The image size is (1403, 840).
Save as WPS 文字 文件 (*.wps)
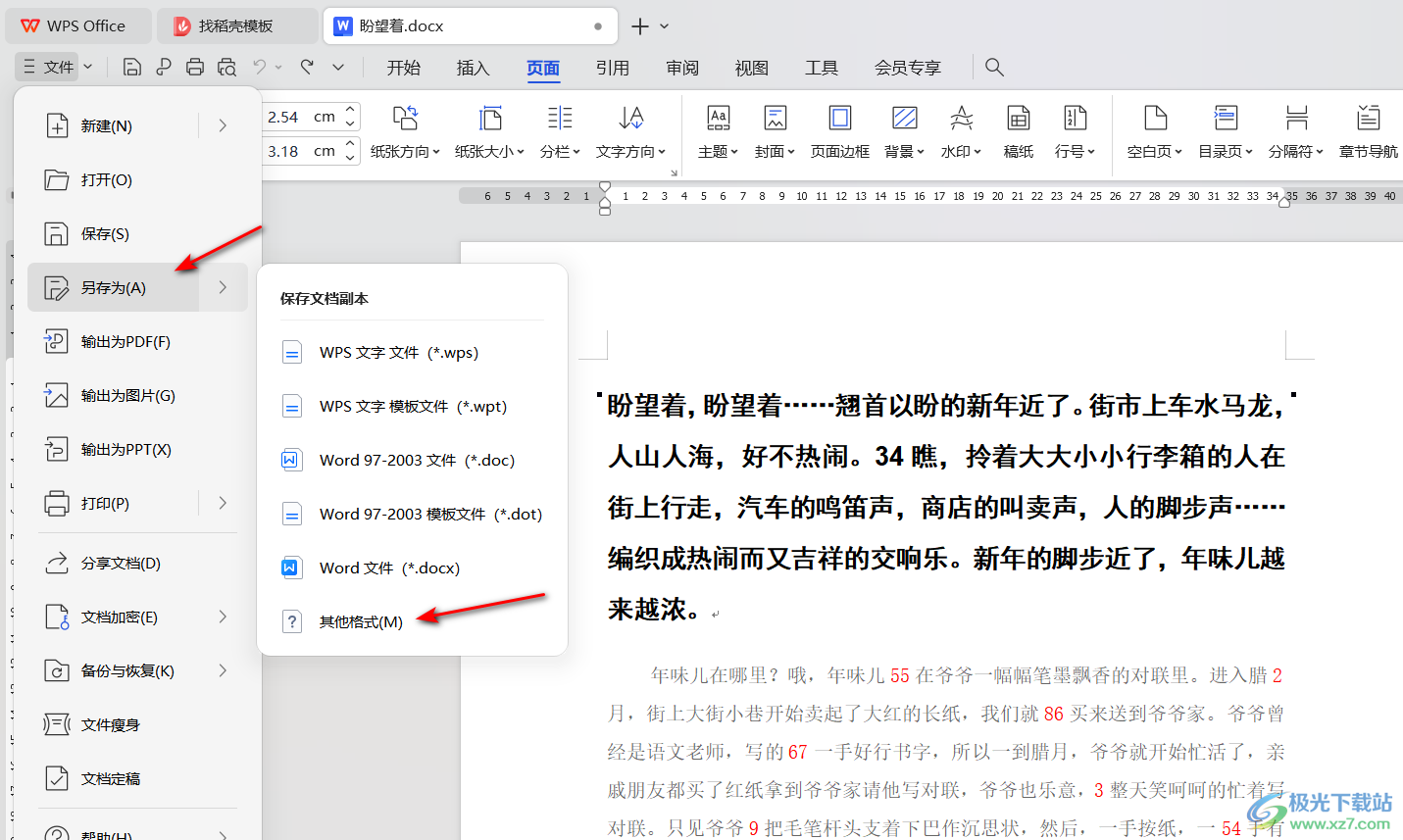(x=412, y=352)
